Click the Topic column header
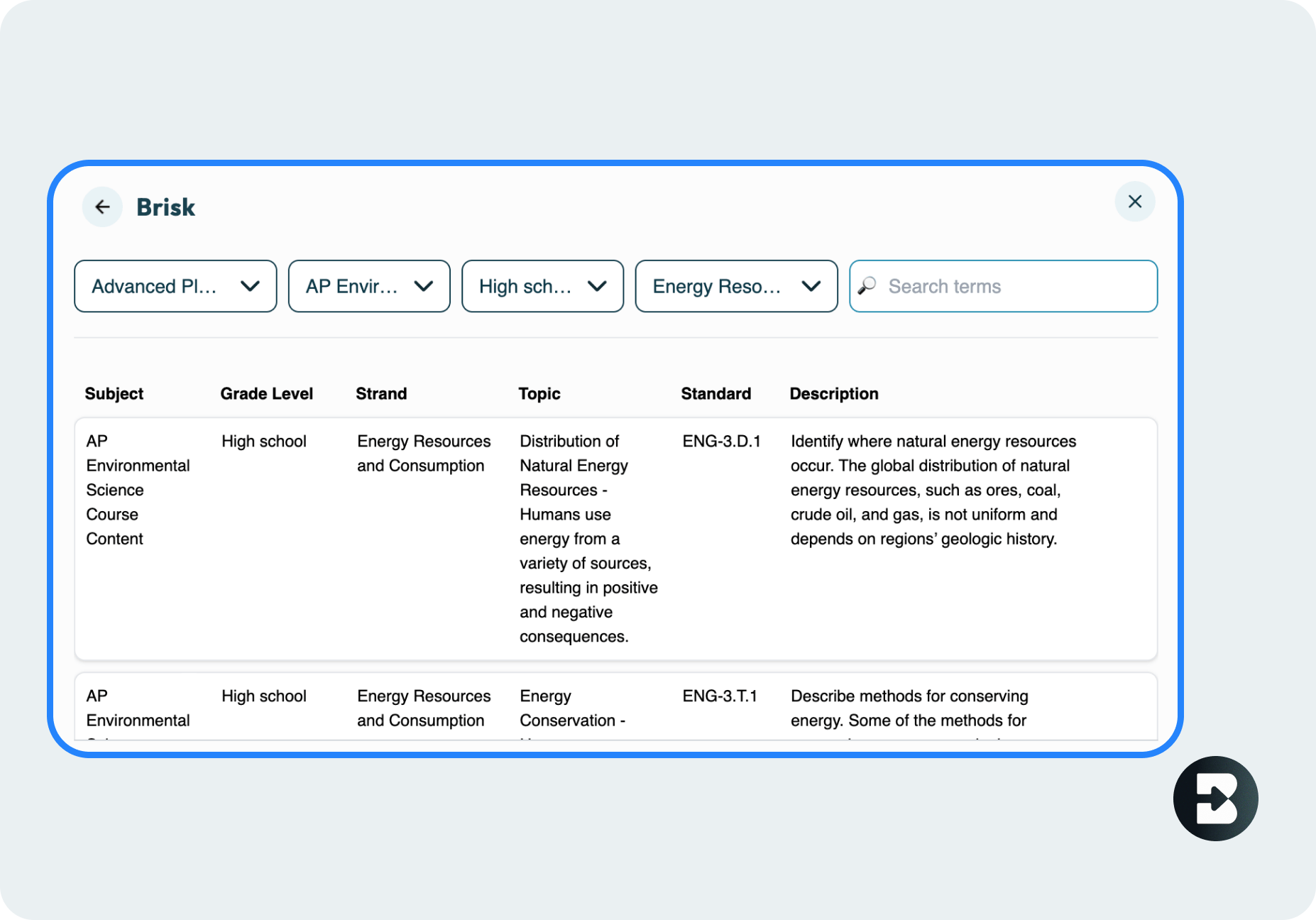Viewport: 1316px width, 920px height. (x=539, y=394)
